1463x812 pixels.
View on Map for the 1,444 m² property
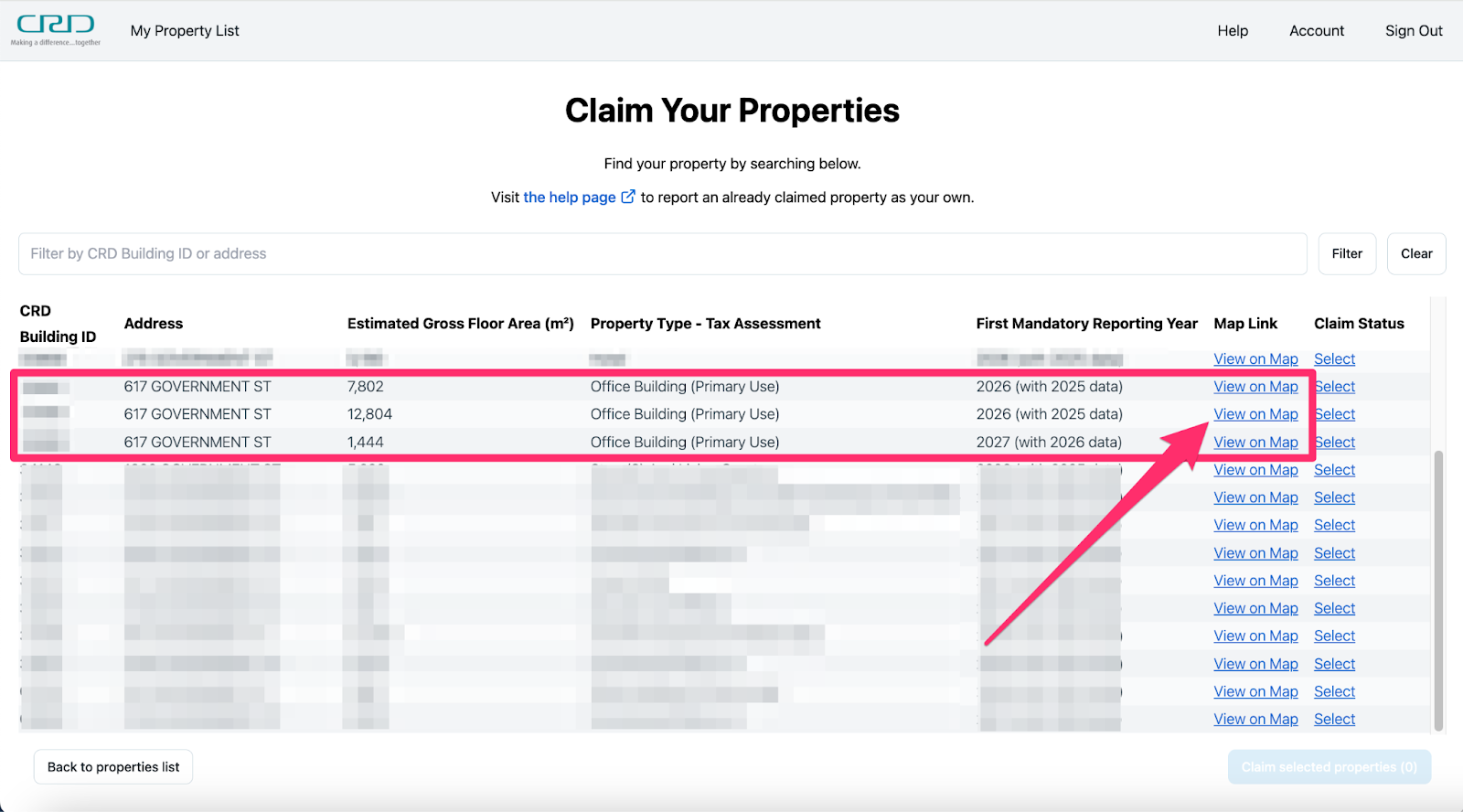click(1255, 443)
